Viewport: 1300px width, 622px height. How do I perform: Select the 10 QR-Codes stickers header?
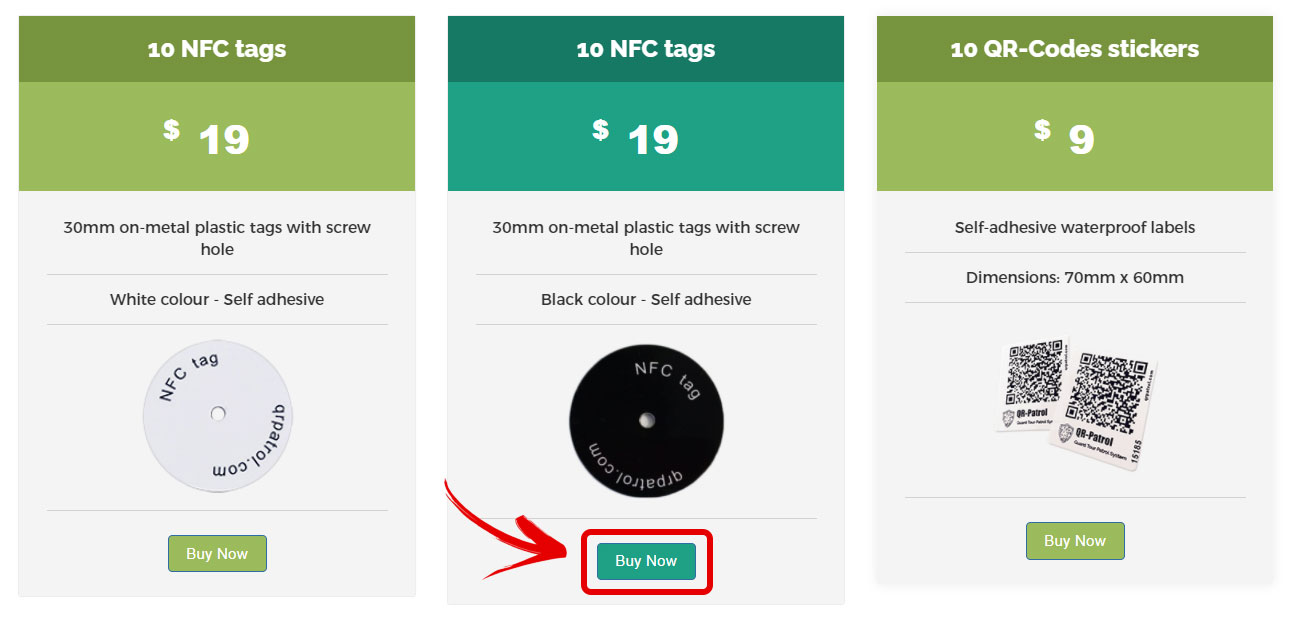[1075, 49]
